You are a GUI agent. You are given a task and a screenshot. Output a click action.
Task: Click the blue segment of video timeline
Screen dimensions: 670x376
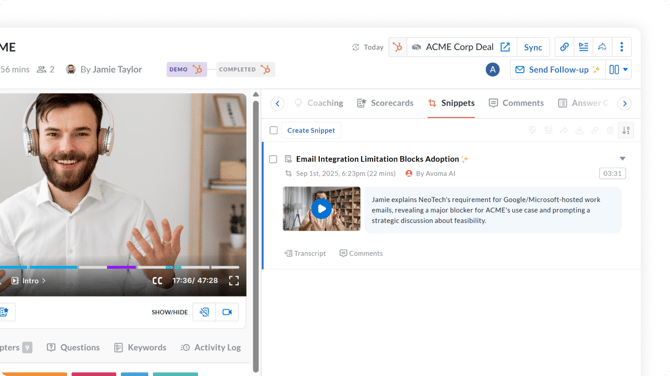53,267
